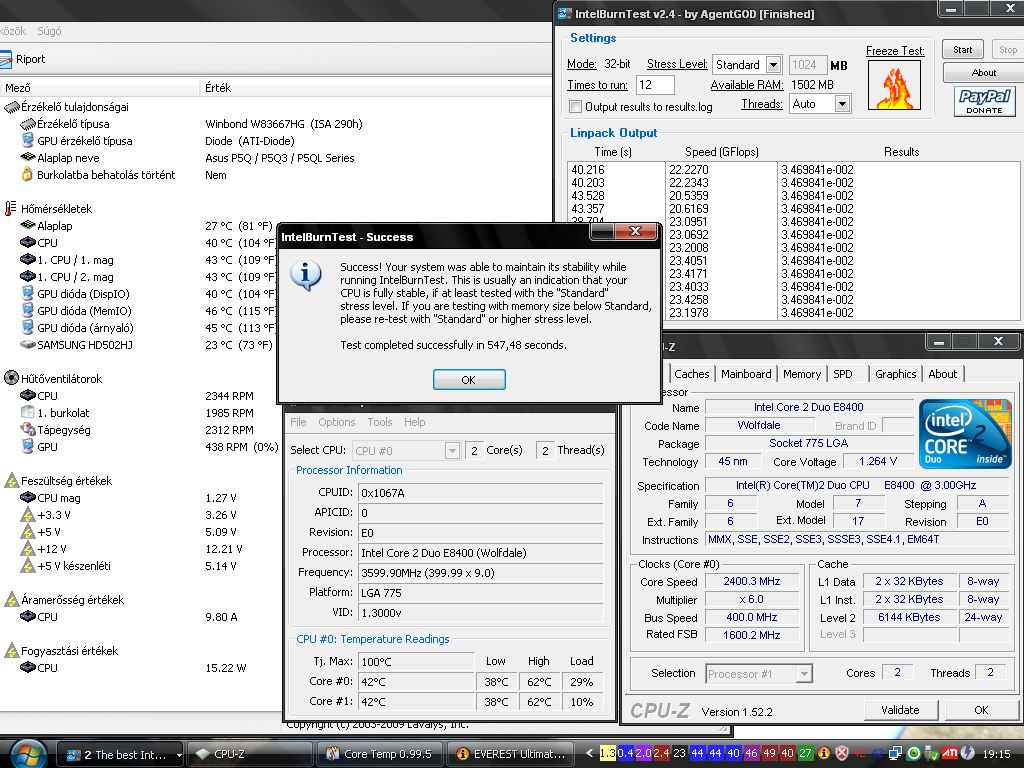Click the safely remove hardware tray icon
The image size is (1024, 768).
(x=931, y=754)
